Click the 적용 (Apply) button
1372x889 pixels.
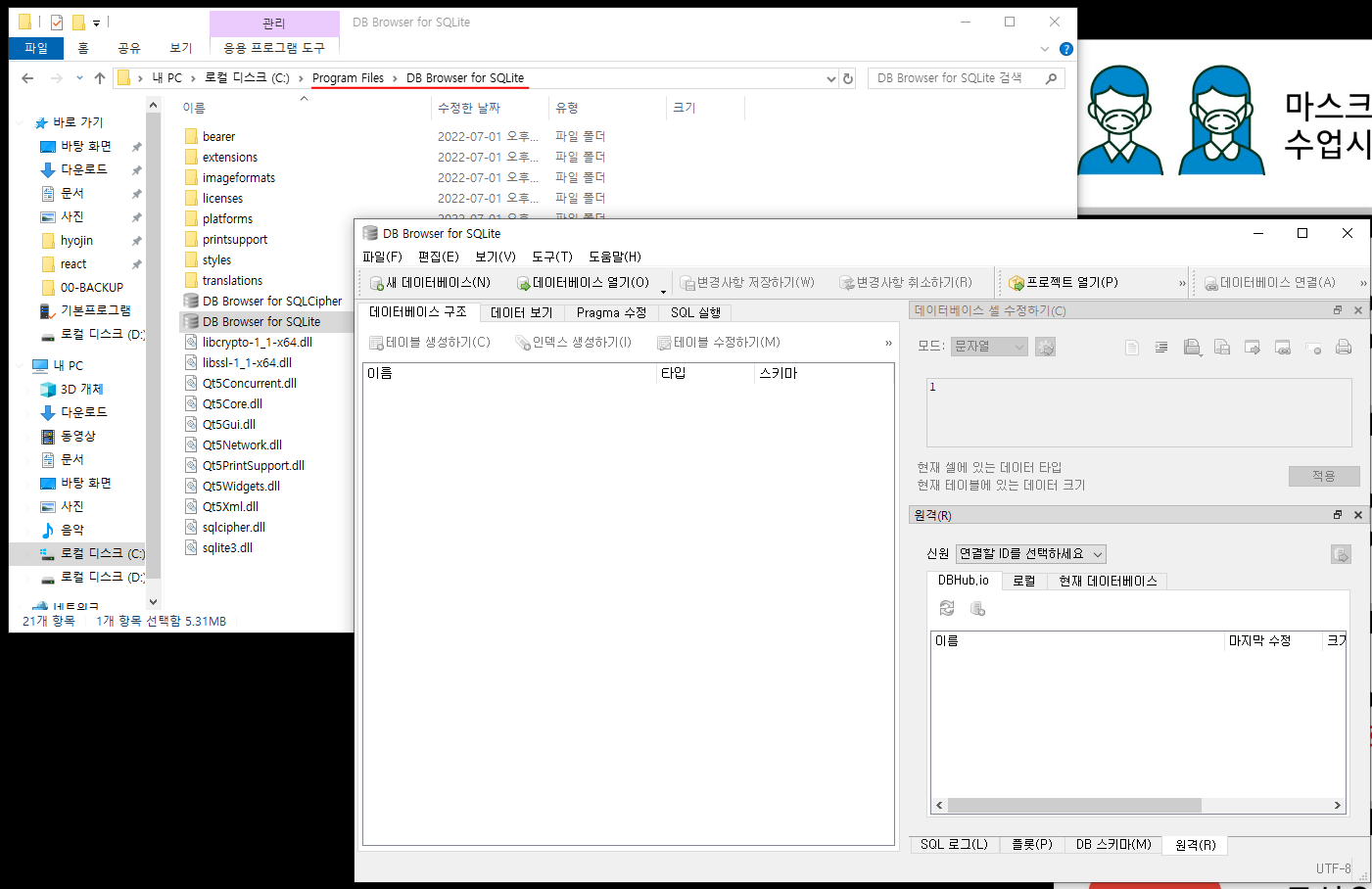pyautogui.click(x=1324, y=476)
